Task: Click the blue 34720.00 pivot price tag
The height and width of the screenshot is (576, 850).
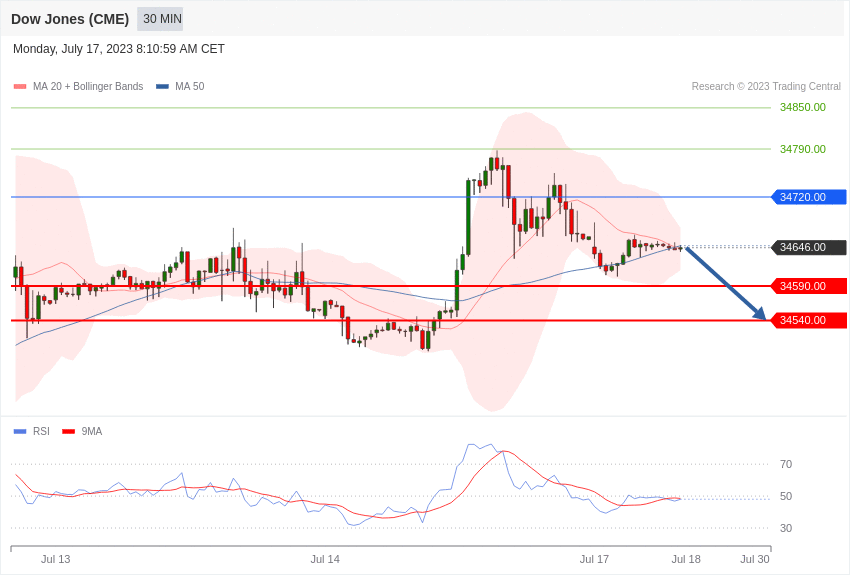Action: coord(809,197)
